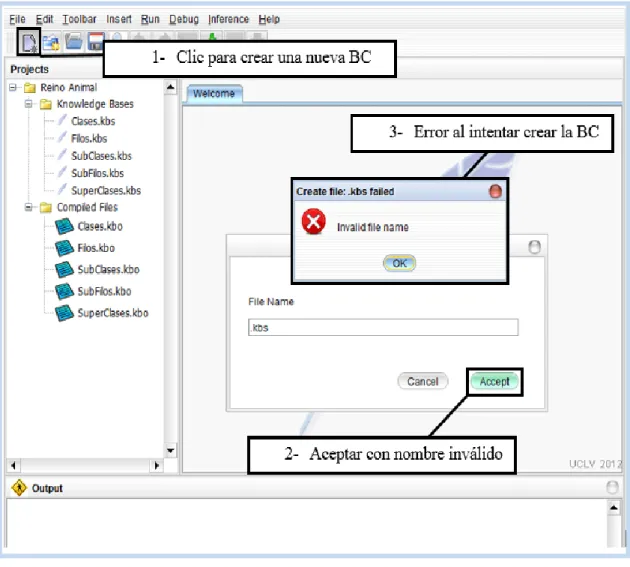Viewport: 630px width, 567px height.
Task: Click the Accept button
Action: tap(495, 381)
